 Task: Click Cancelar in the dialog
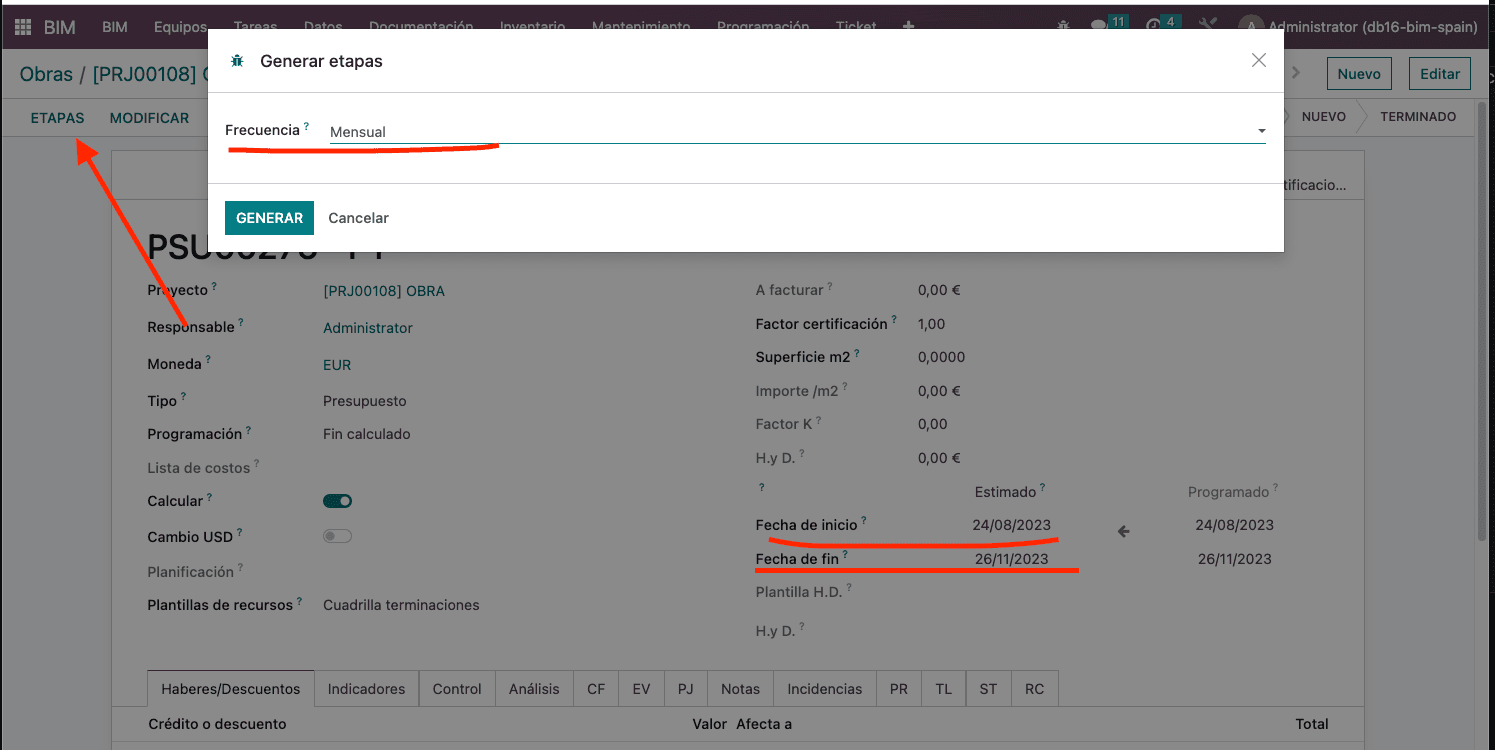[x=358, y=218]
